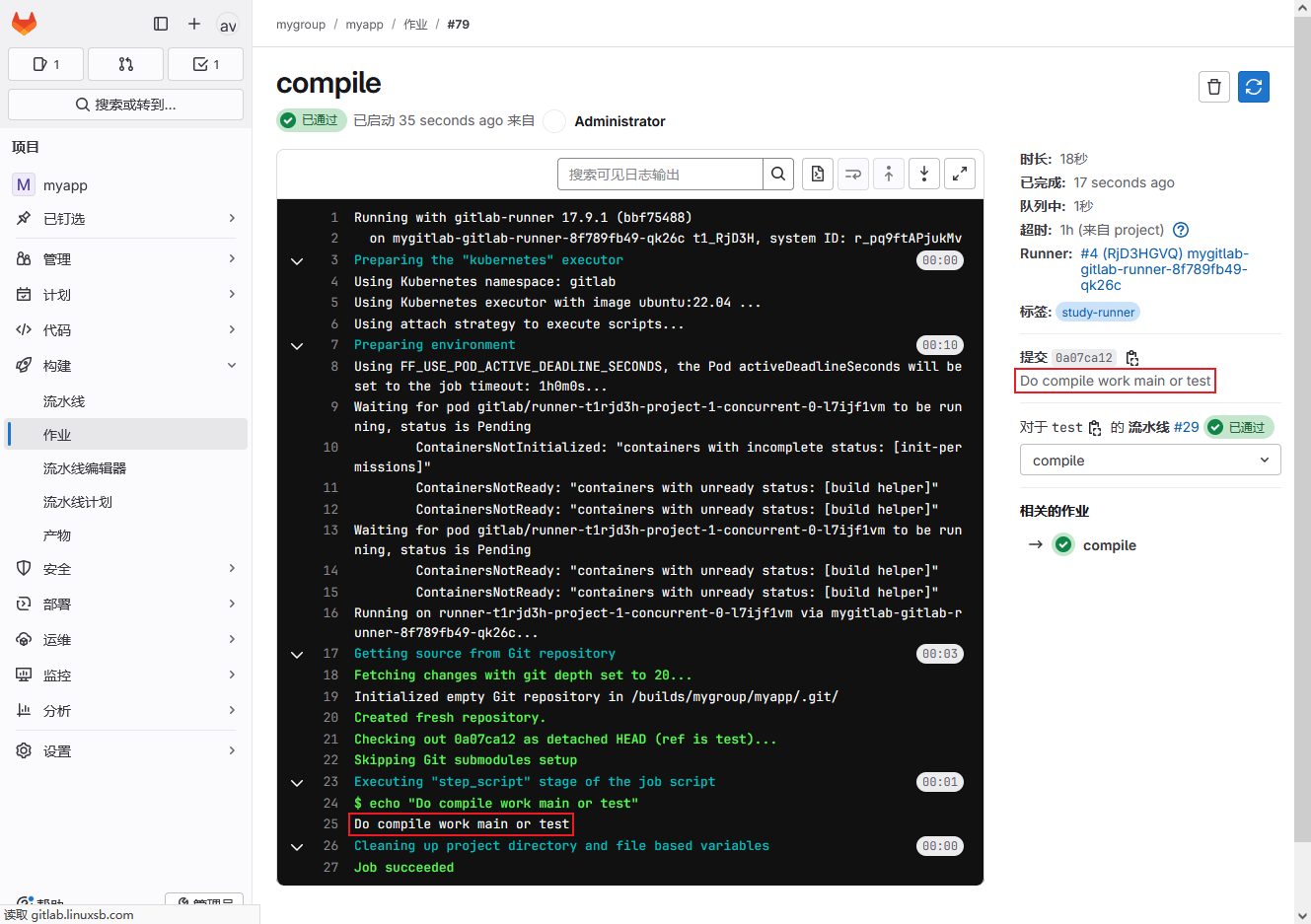The image size is (1311, 924).
Task: Collapse 'Executing step_script' log section
Action: (297, 783)
